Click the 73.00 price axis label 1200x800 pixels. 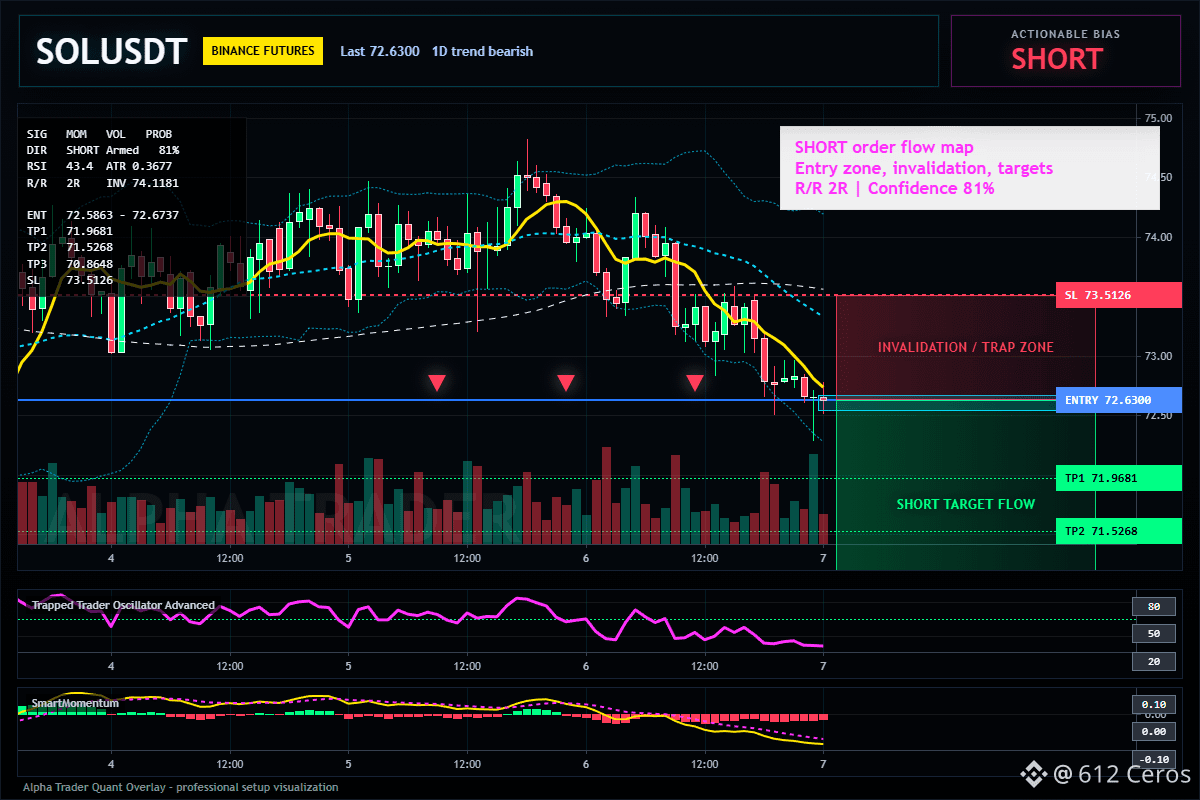click(1158, 356)
